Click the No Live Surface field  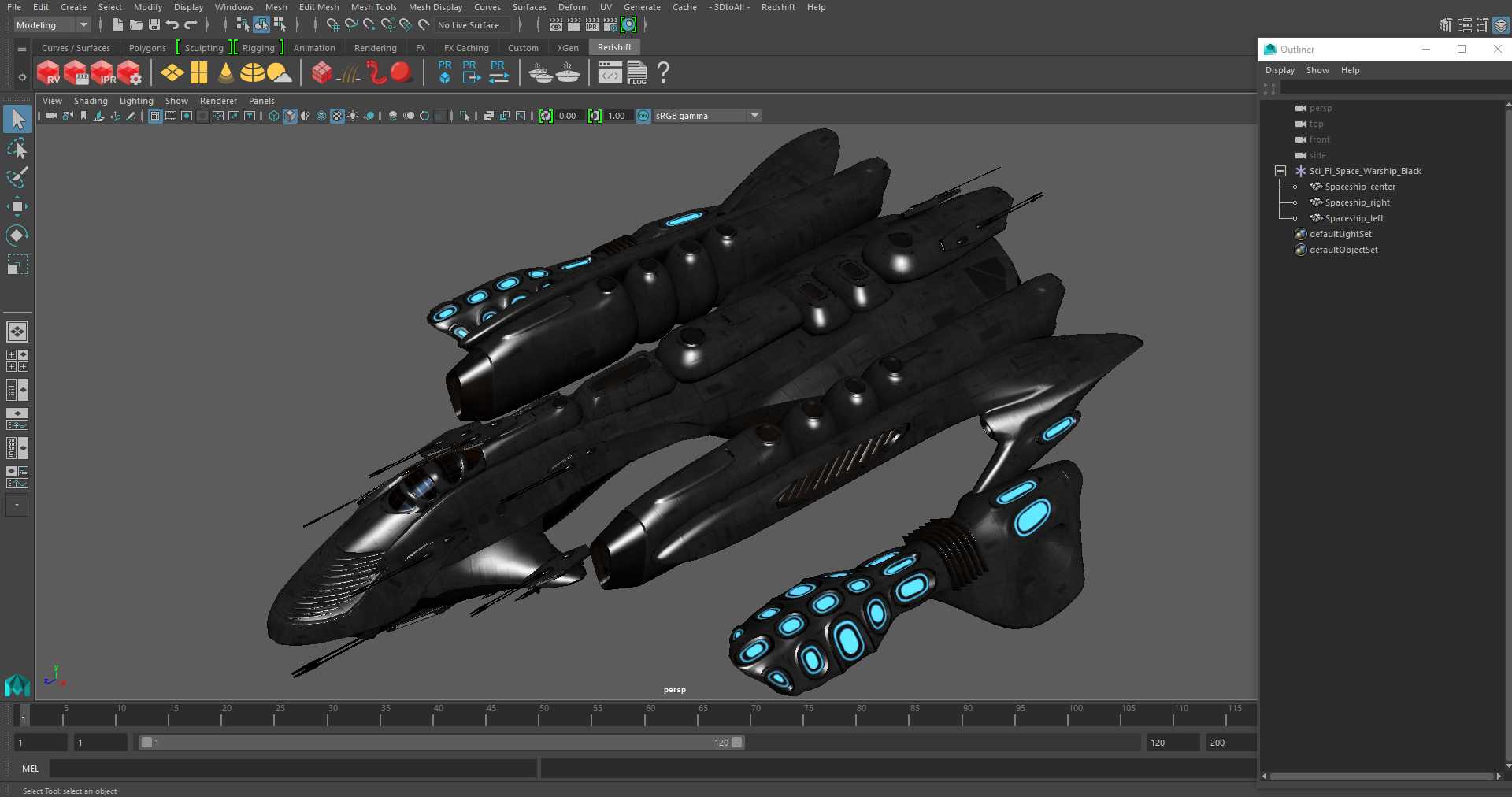[x=472, y=25]
